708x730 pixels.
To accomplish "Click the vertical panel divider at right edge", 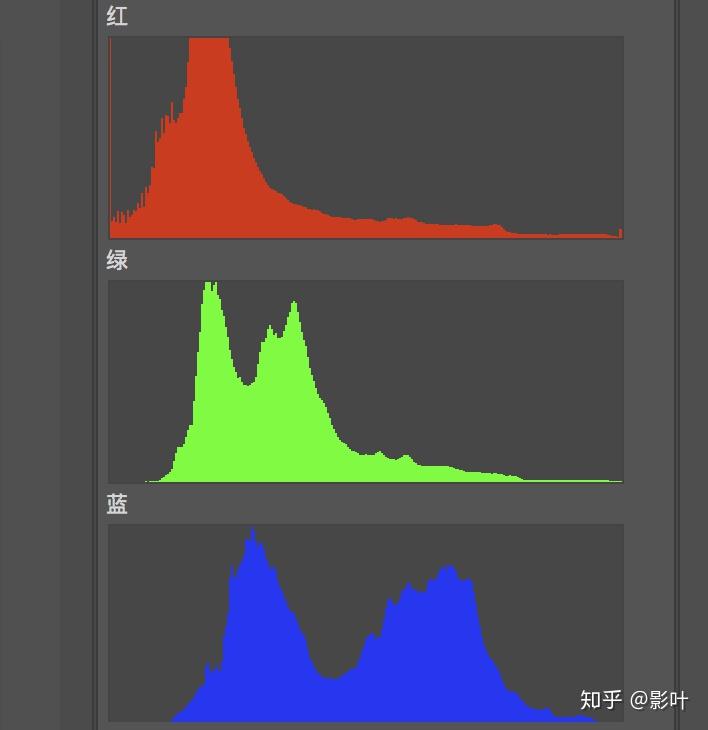I will [677, 365].
